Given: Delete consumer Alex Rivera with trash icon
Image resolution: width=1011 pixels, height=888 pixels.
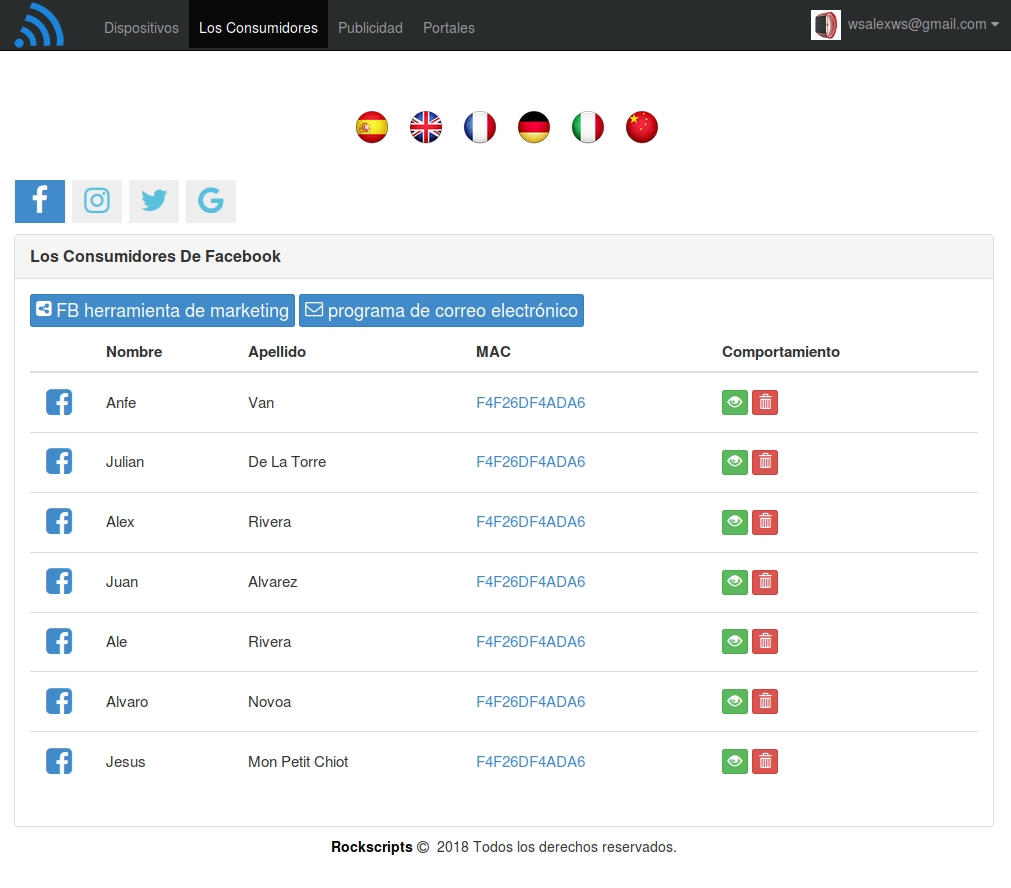Looking at the screenshot, I should (765, 522).
